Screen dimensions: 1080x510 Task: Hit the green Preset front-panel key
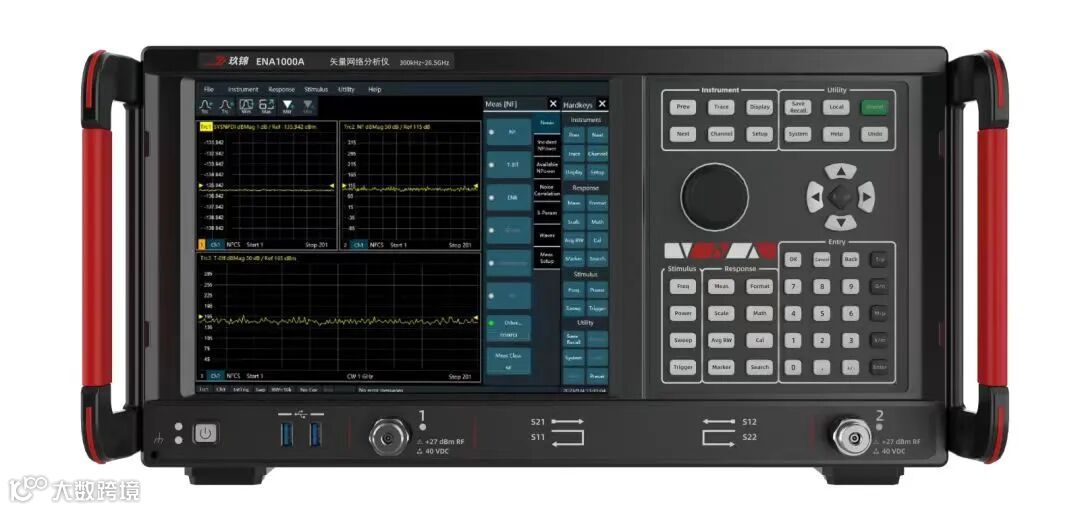coord(874,108)
